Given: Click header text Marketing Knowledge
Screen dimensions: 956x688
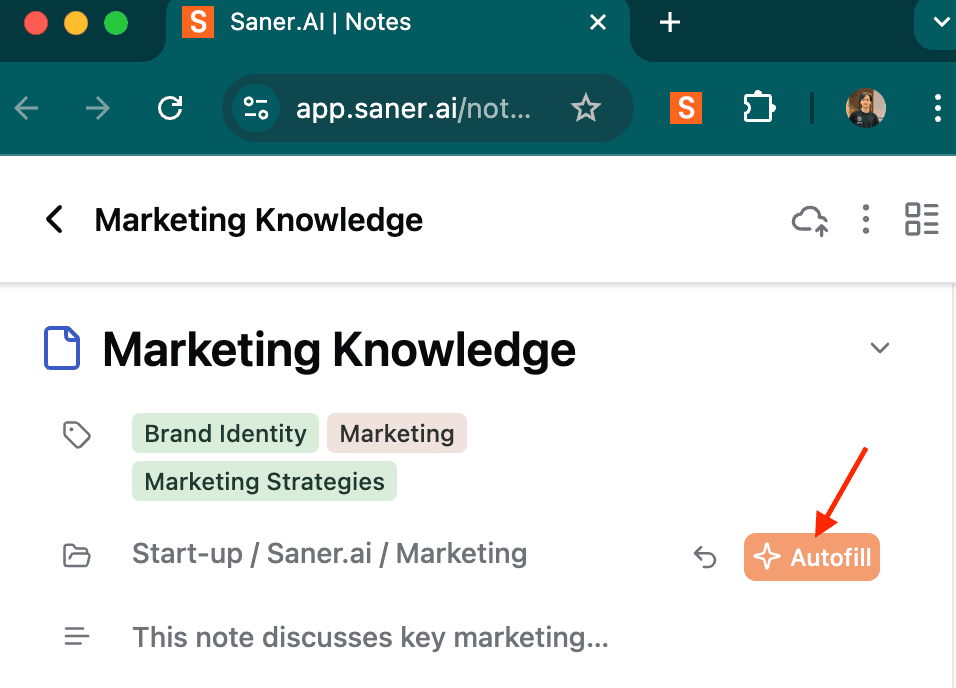Looking at the screenshot, I should (259, 220).
